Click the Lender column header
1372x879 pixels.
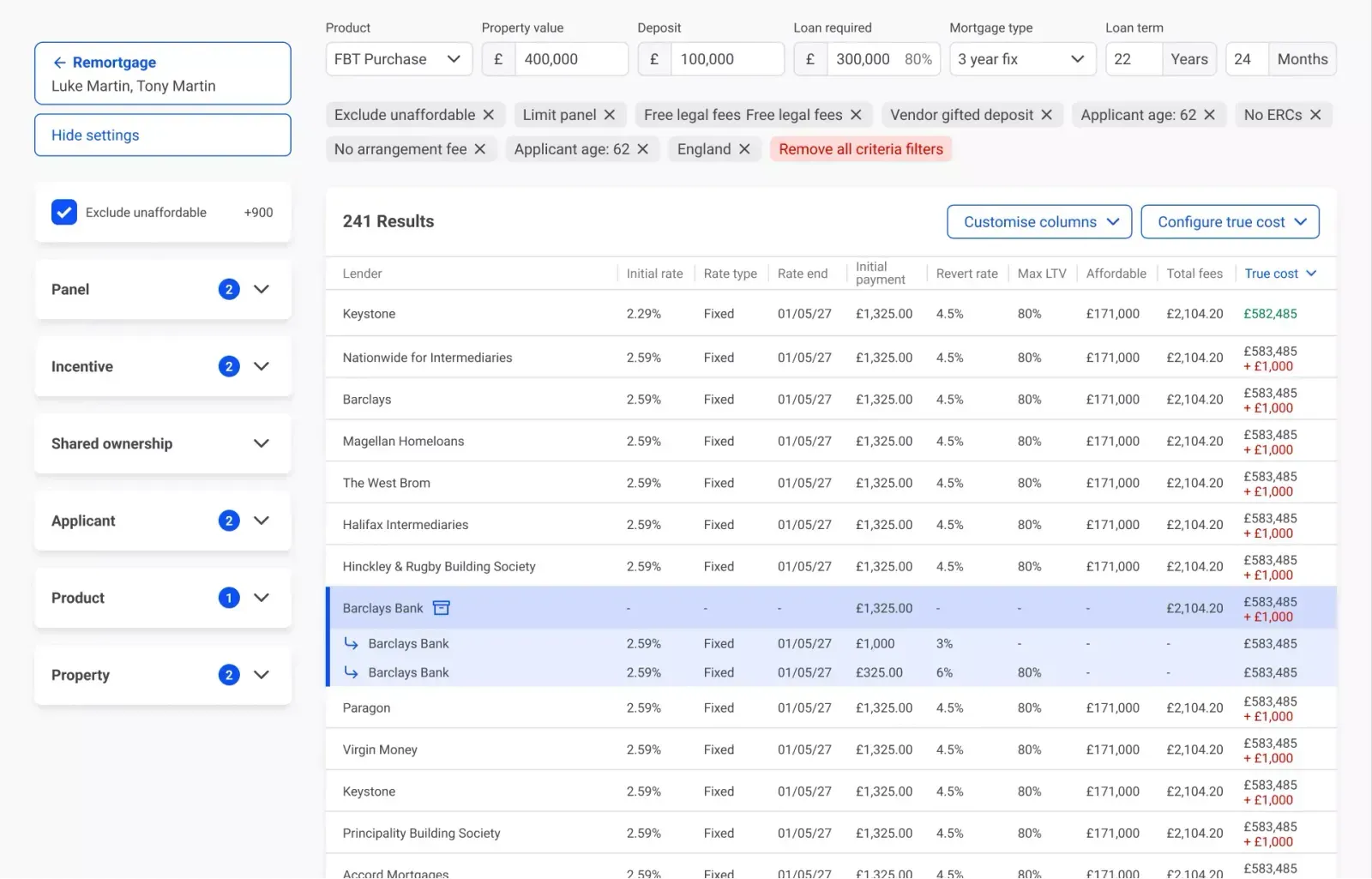[x=362, y=274]
